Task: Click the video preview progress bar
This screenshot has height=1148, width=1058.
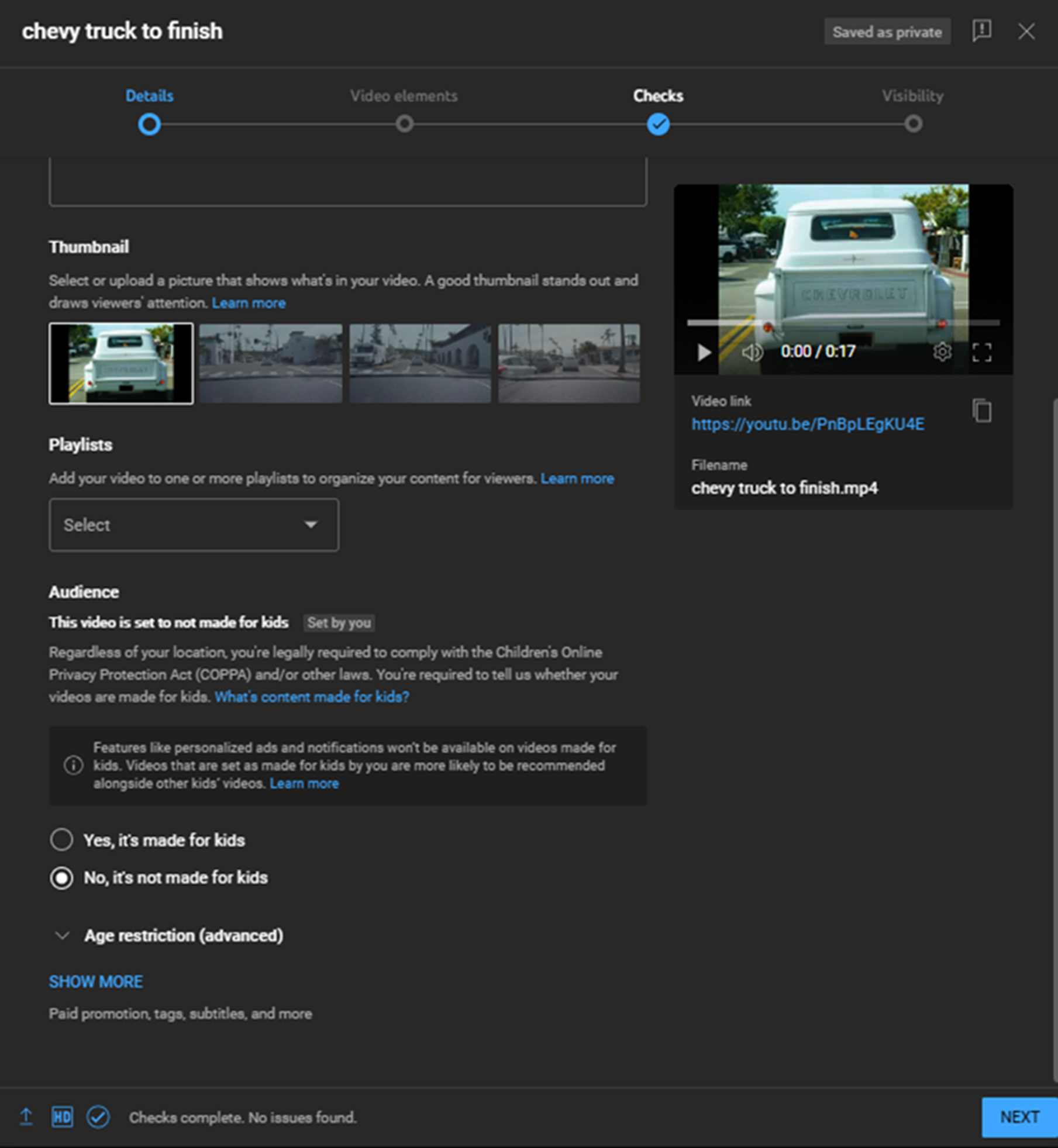Action: (x=842, y=322)
